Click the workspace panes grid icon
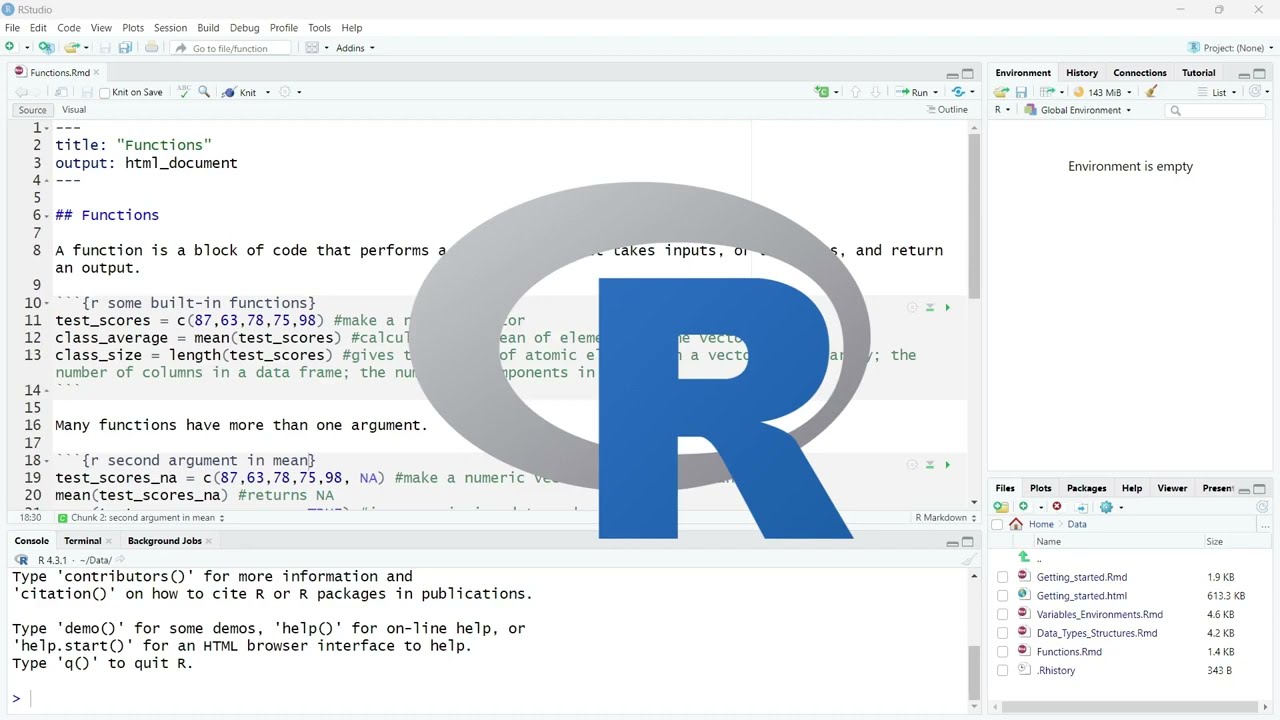The width and height of the screenshot is (1280, 720). pos(312,48)
